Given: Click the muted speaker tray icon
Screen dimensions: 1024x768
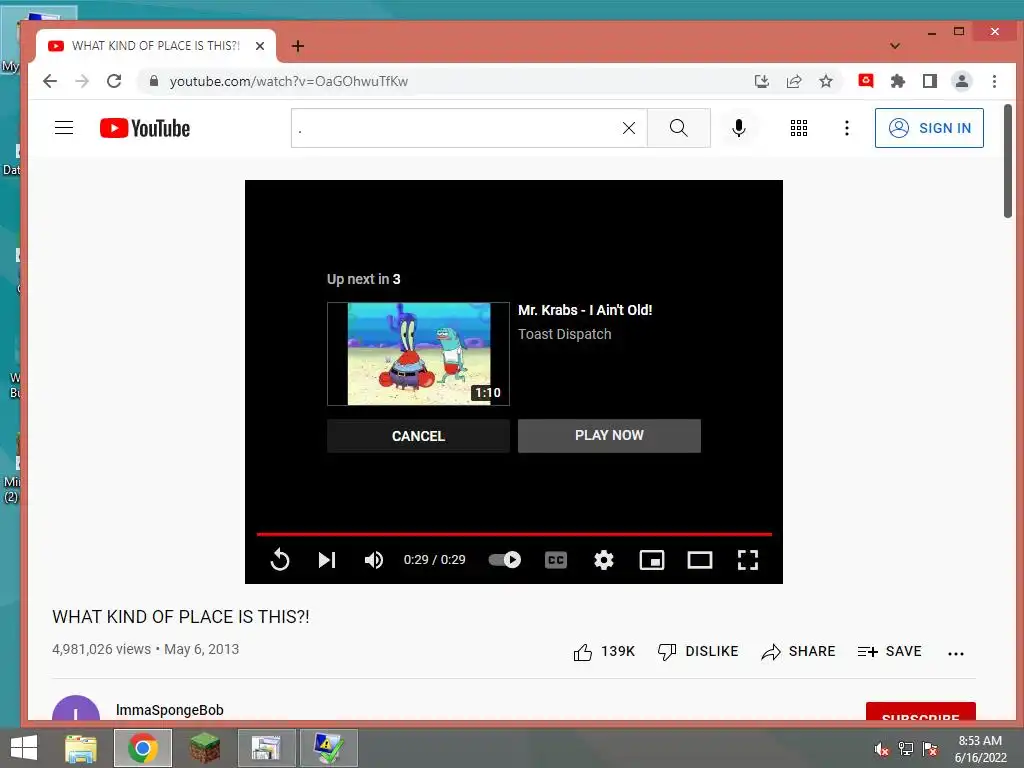Looking at the screenshot, I should (x=882, y=749).
